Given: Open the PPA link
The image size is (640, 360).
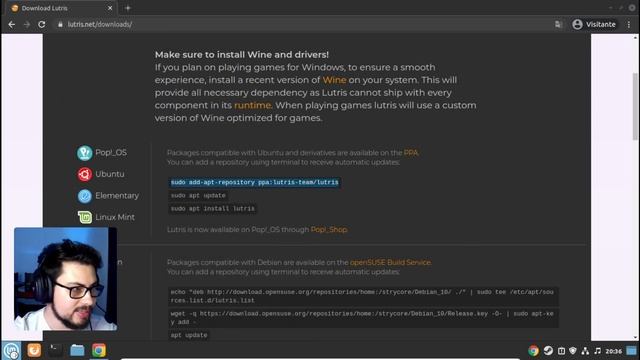Looking at the screenshot, I should point(411,153).
